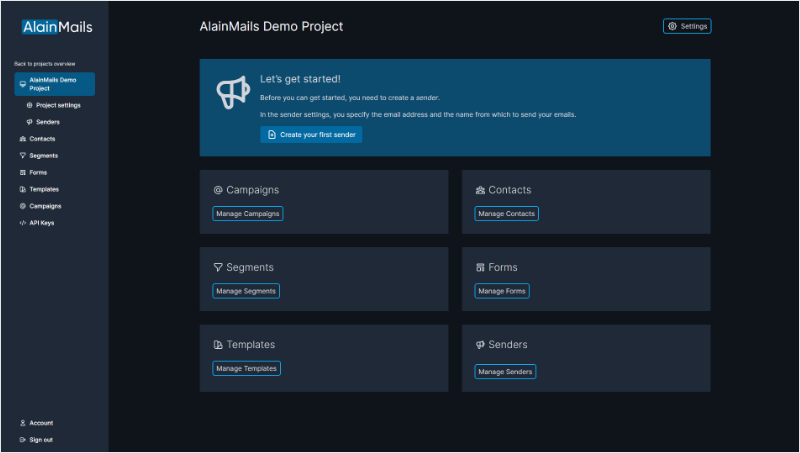Click the Contacts icon in the sidebar
Image resolution: width=800 pixels, height=453 pixels.
[x=22, y=139]
